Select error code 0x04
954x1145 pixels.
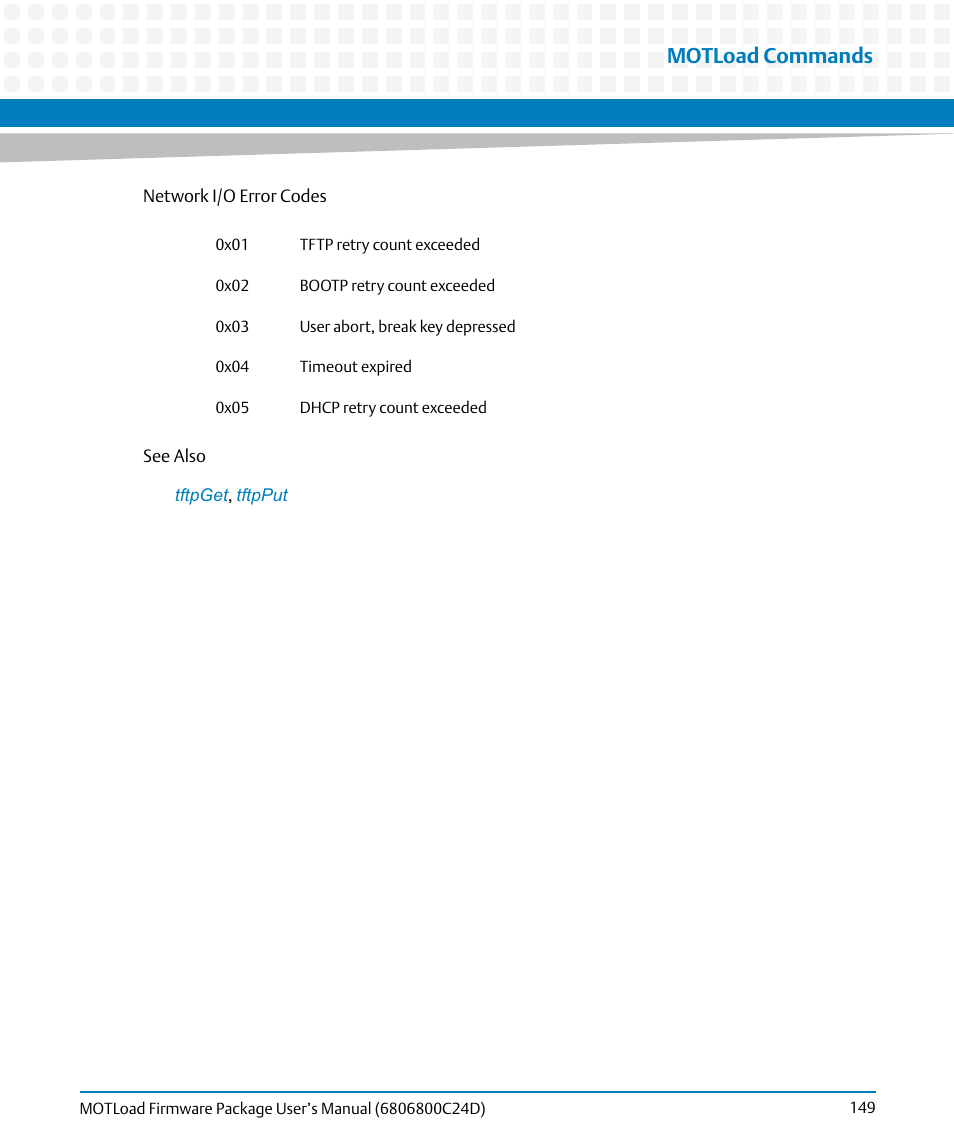(232, 367)
